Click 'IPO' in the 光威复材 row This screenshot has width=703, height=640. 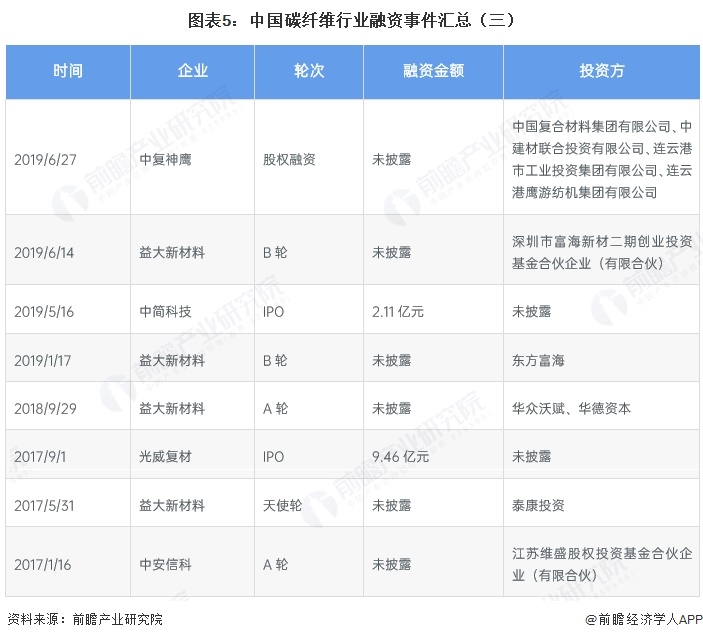[x=273, y=457]
